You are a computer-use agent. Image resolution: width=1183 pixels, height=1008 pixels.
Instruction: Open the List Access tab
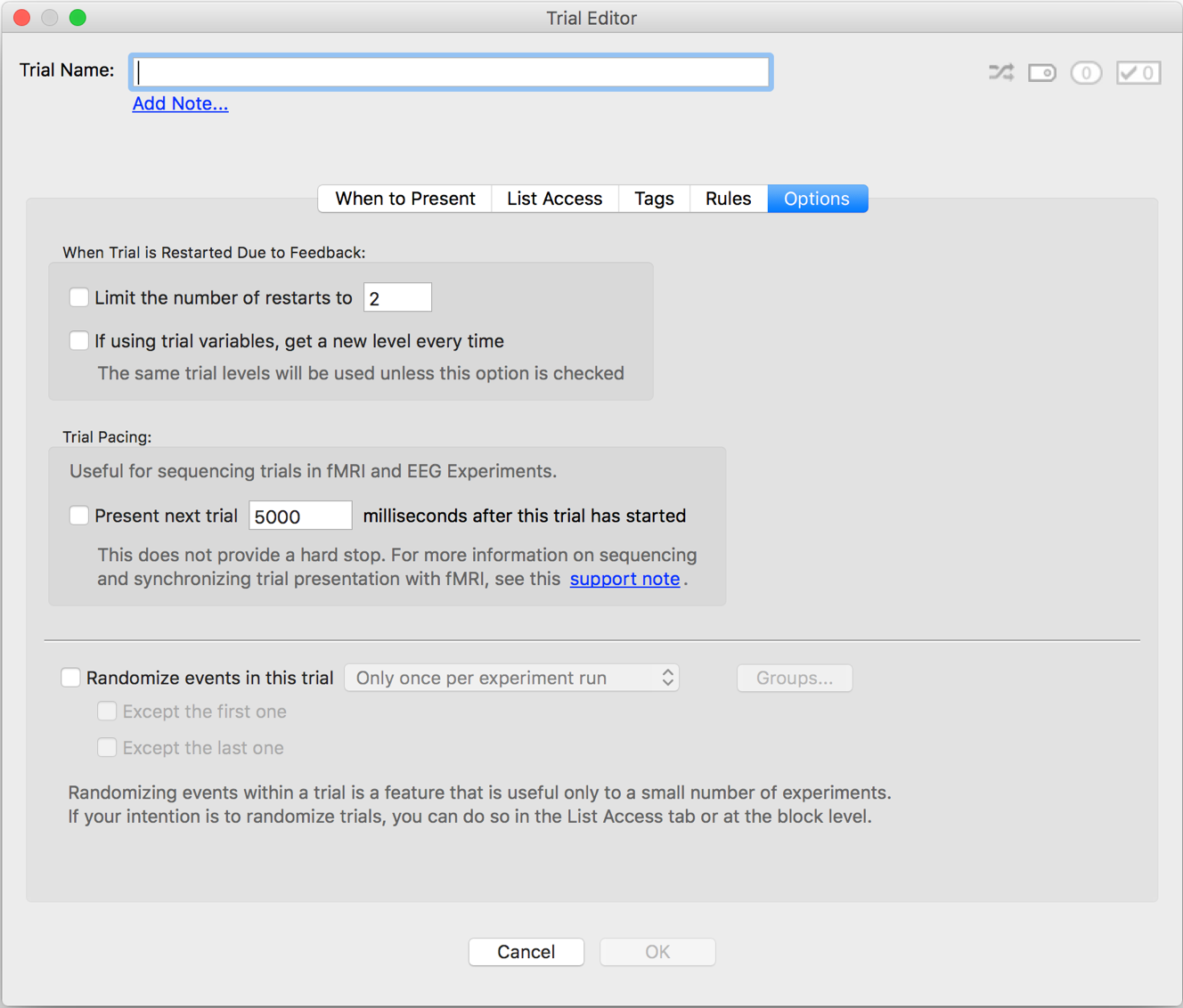(554, 199)
